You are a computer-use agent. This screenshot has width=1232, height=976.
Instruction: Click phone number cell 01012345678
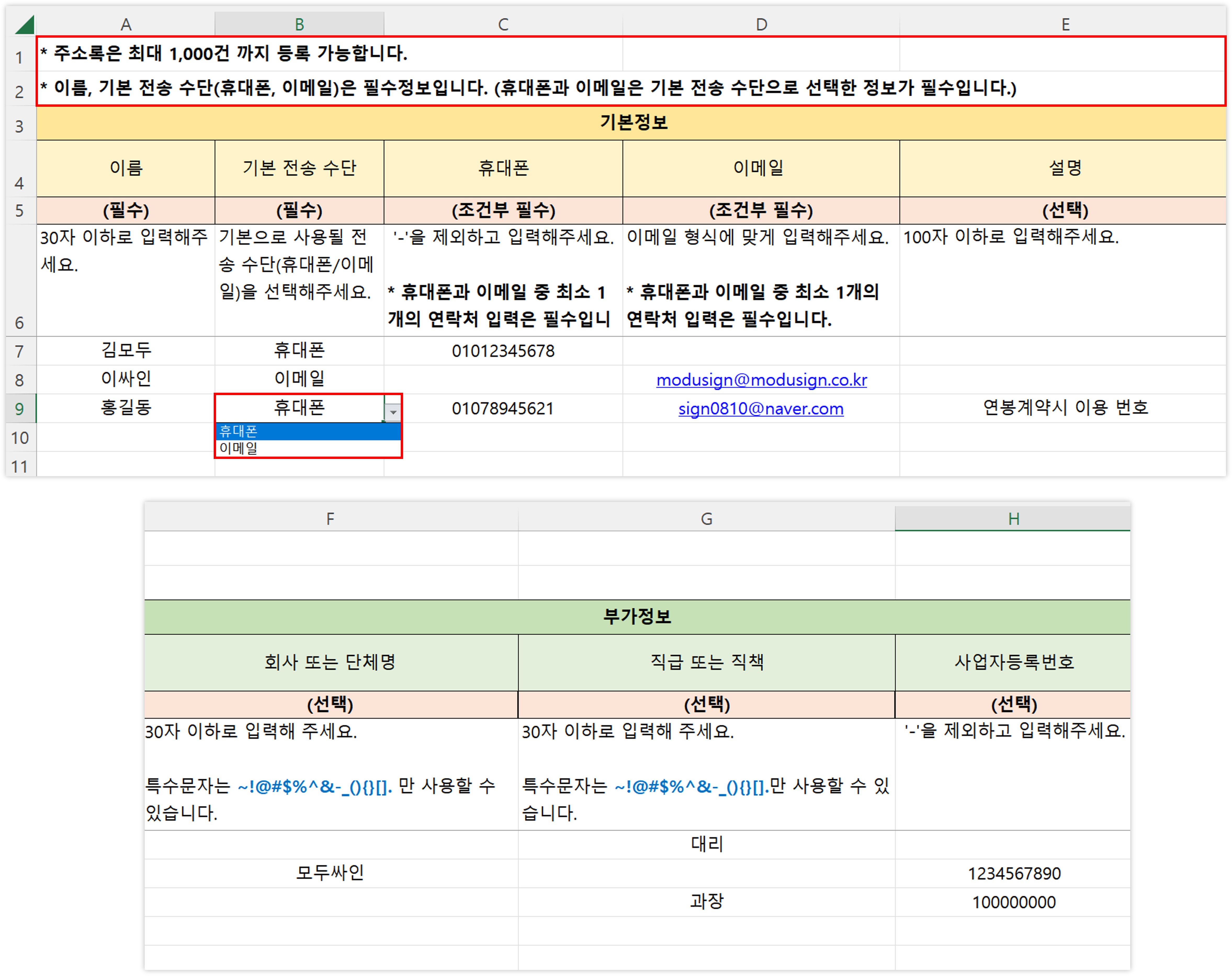503,351
